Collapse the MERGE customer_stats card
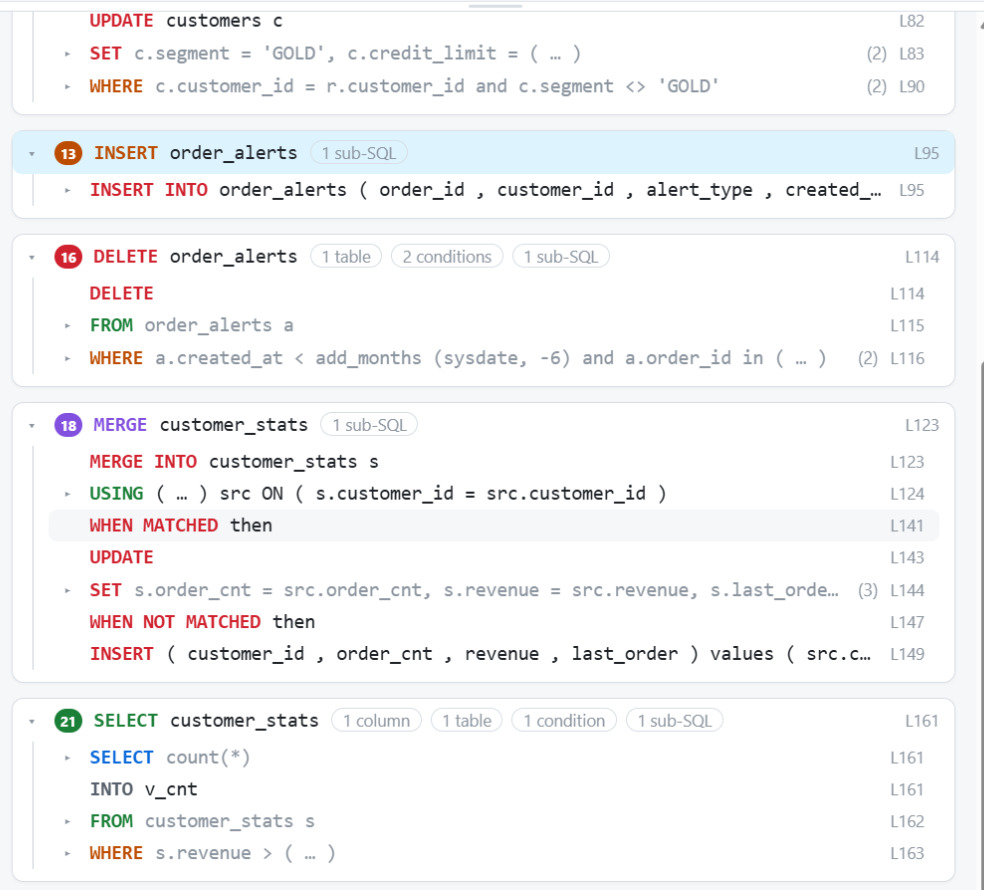 (32, 426)
